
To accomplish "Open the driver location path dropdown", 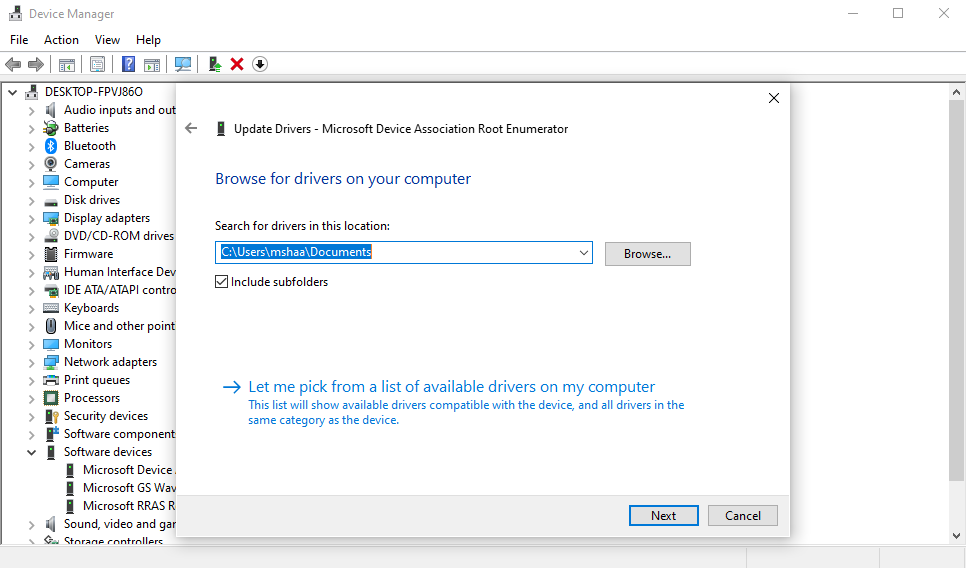I will pos(583,253).
